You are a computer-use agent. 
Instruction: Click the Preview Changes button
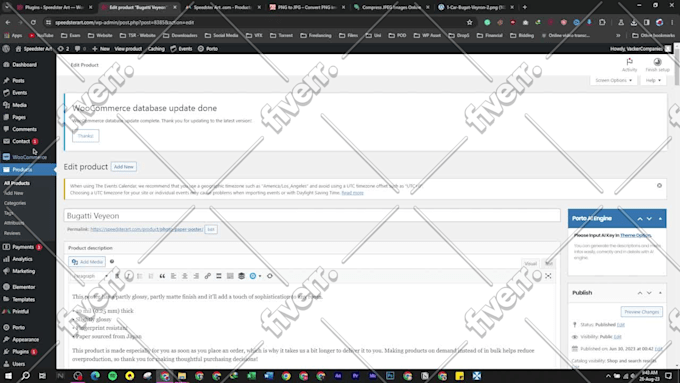(x=641, y=312)
